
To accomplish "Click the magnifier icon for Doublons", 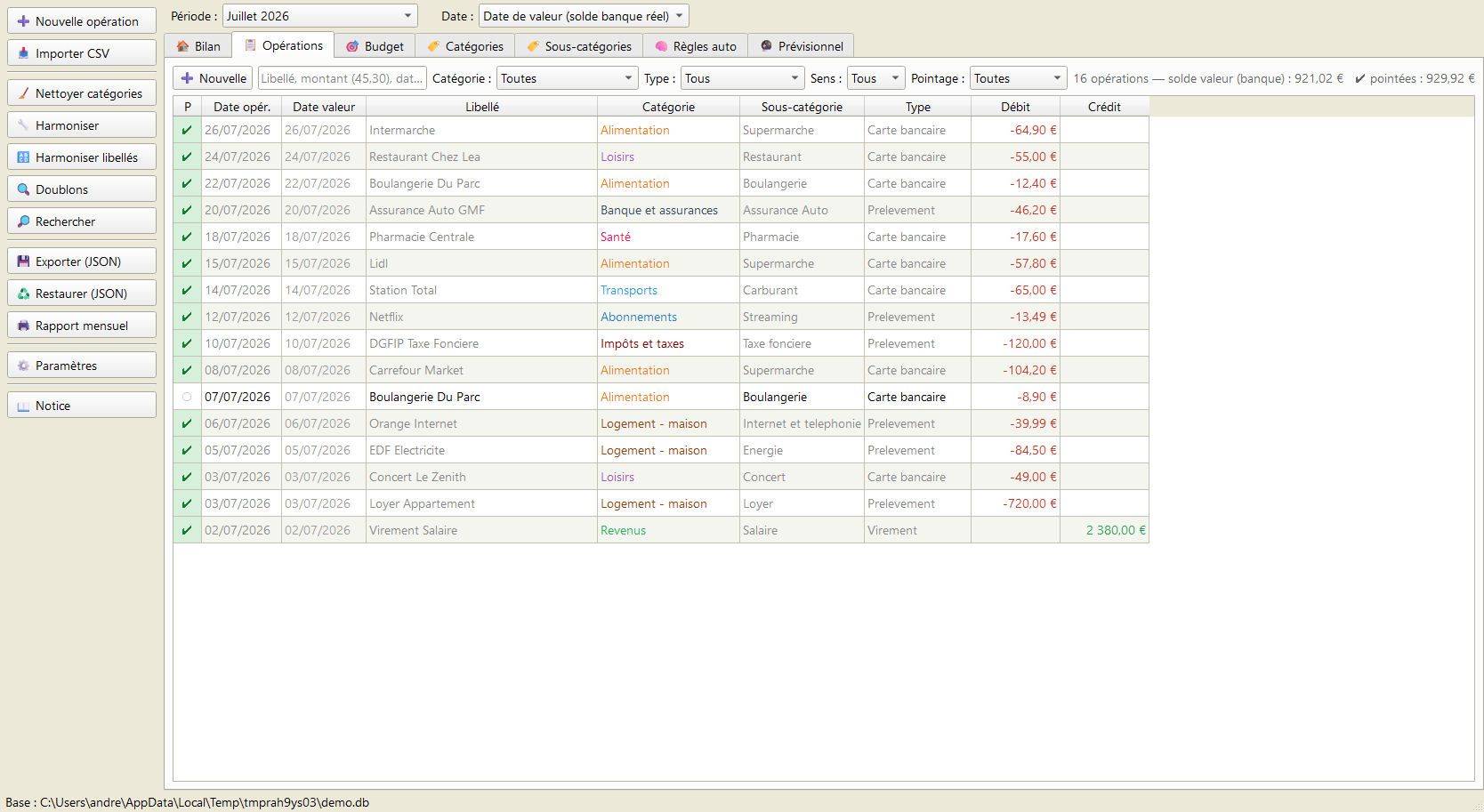I will click(x=23, y=189).
